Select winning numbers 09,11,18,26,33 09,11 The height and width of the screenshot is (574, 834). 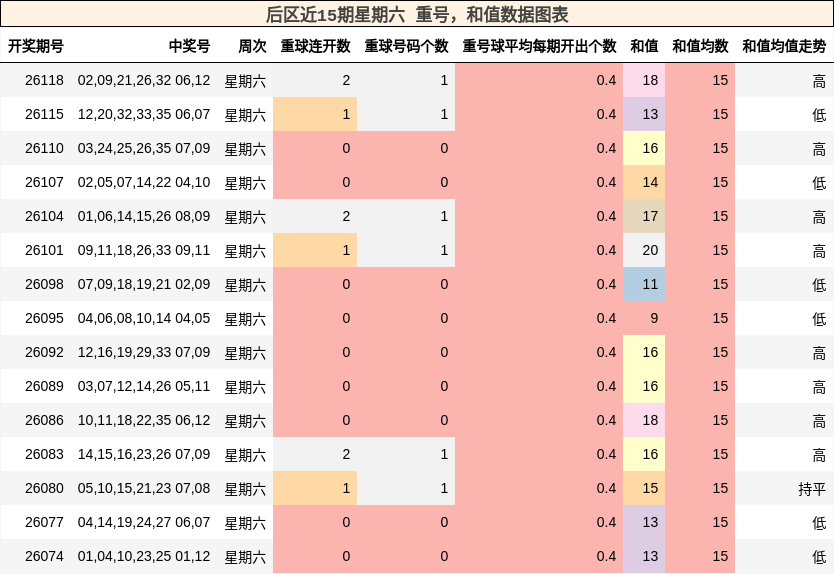tap(144, 251)
